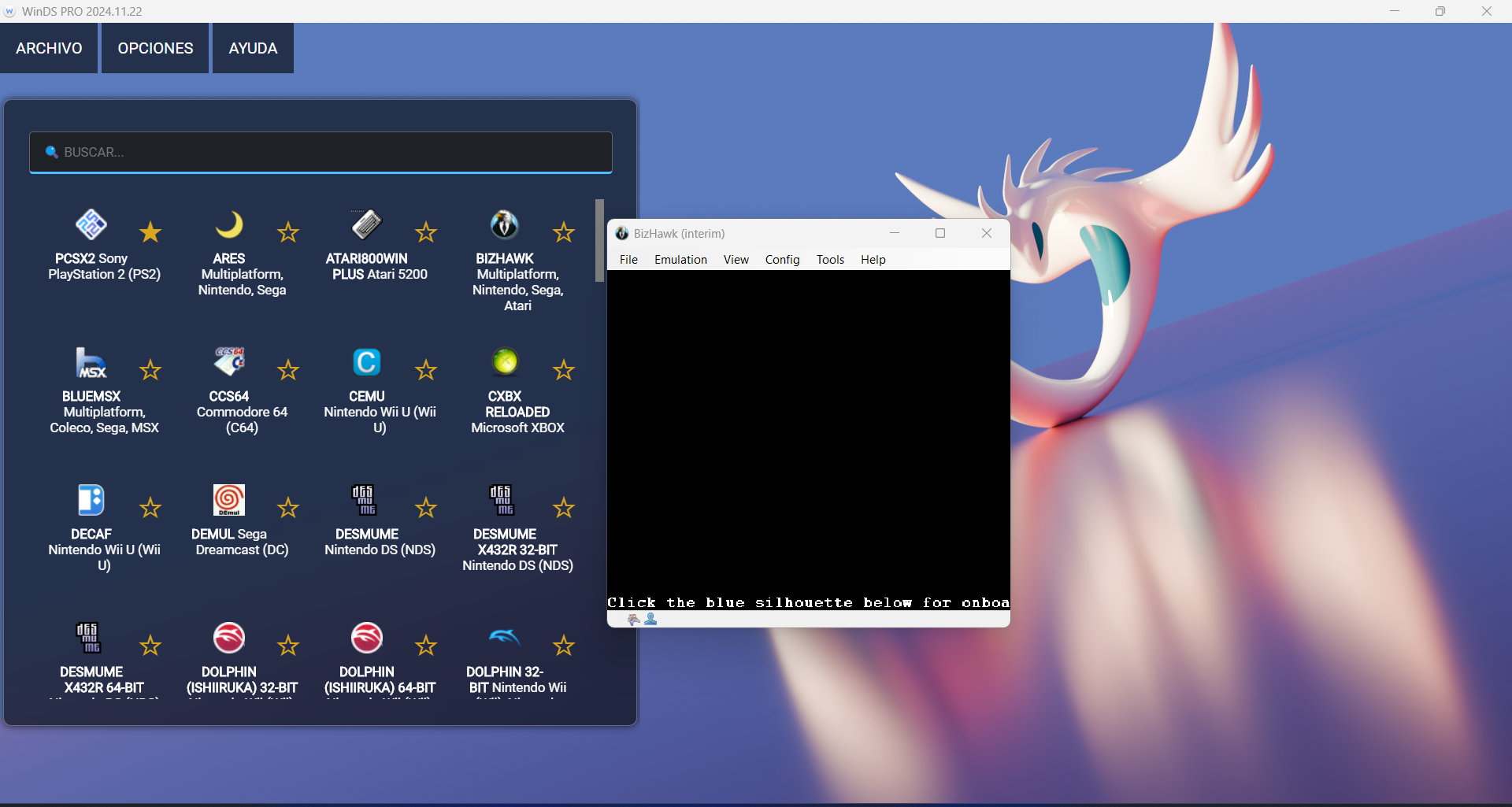Click the BUSCAR search field
The height and width of the screenshot is (807, 1512).
tap(321, 152)
